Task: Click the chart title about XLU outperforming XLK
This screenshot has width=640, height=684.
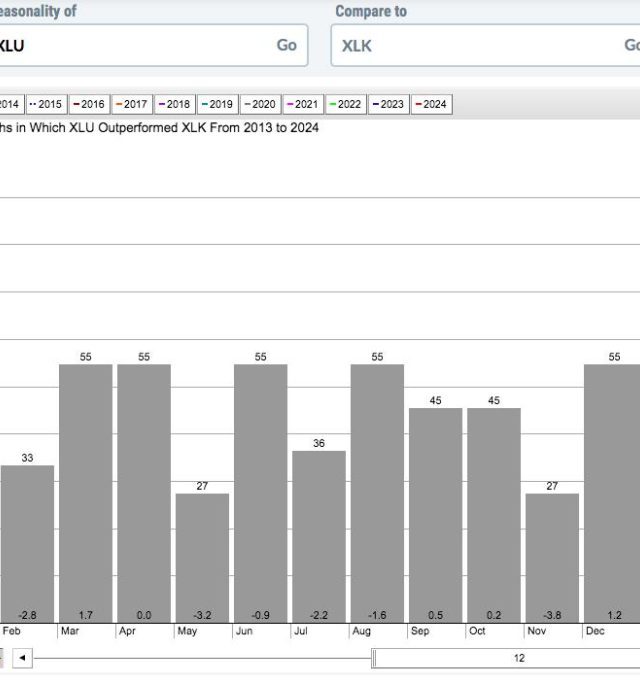Action: 159,128
